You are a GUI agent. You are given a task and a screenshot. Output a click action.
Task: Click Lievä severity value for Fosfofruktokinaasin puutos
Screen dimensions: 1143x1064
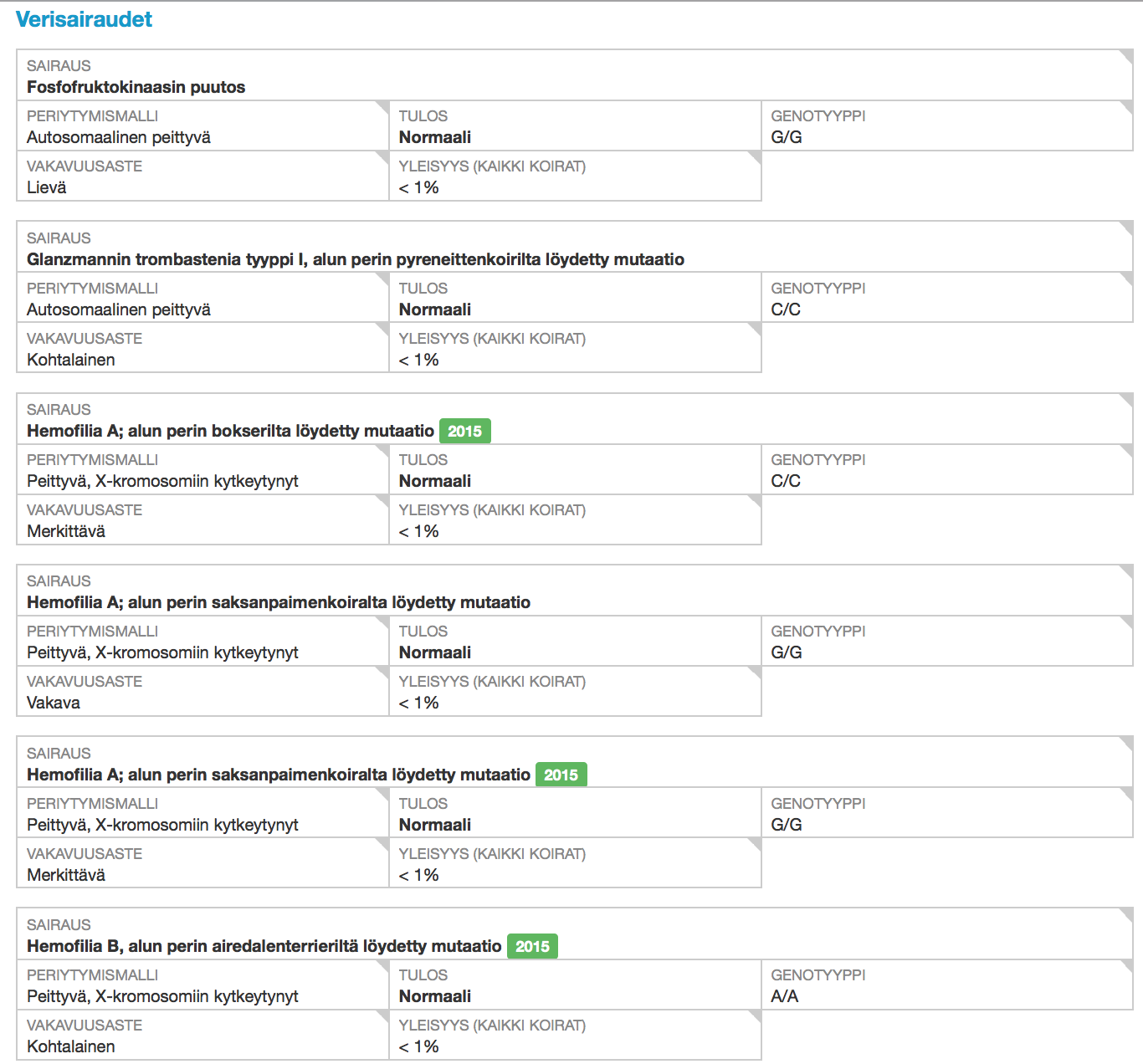pyautogui.click(x=47, y=187)
